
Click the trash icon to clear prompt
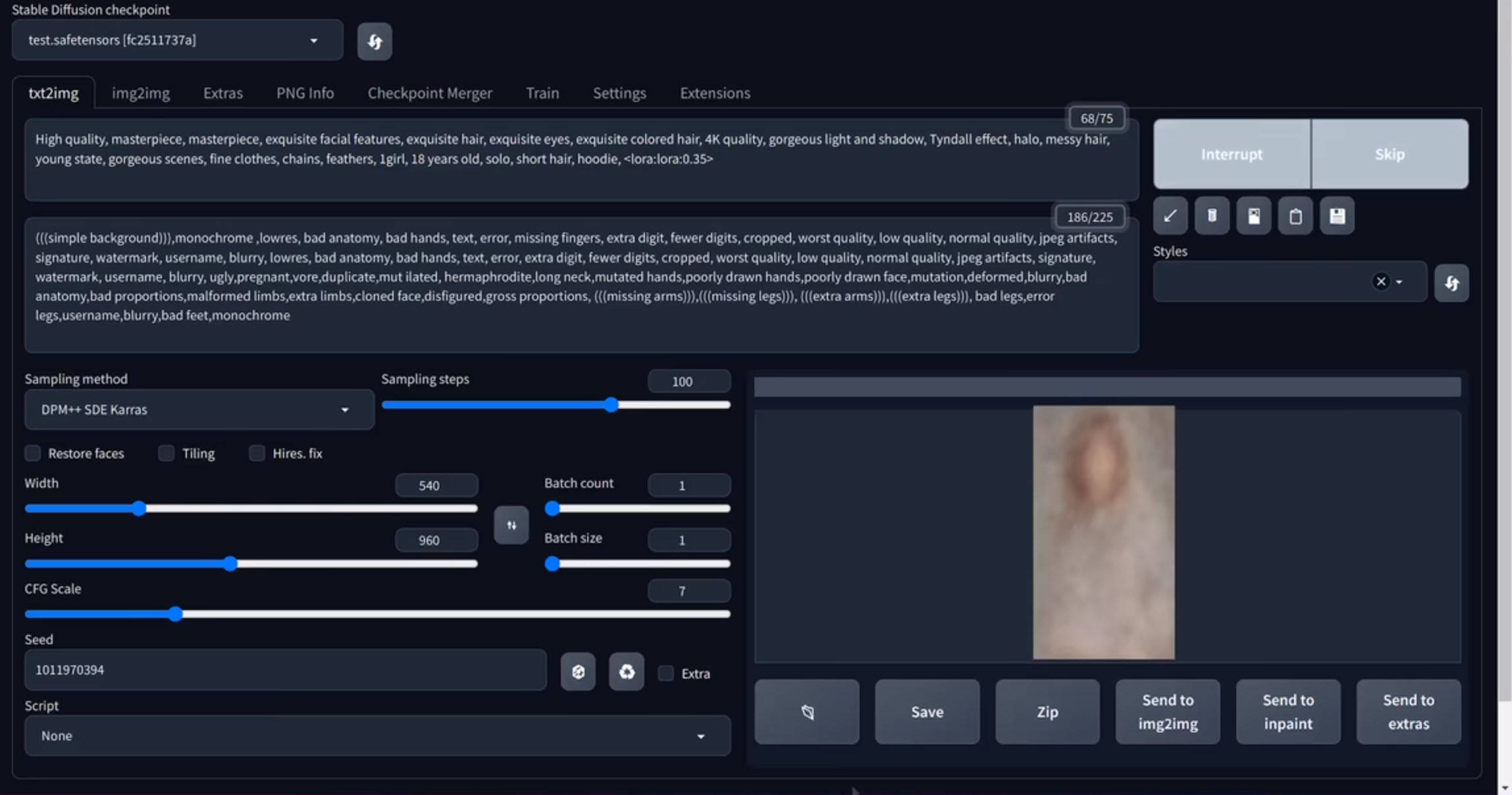point(1212,216)
